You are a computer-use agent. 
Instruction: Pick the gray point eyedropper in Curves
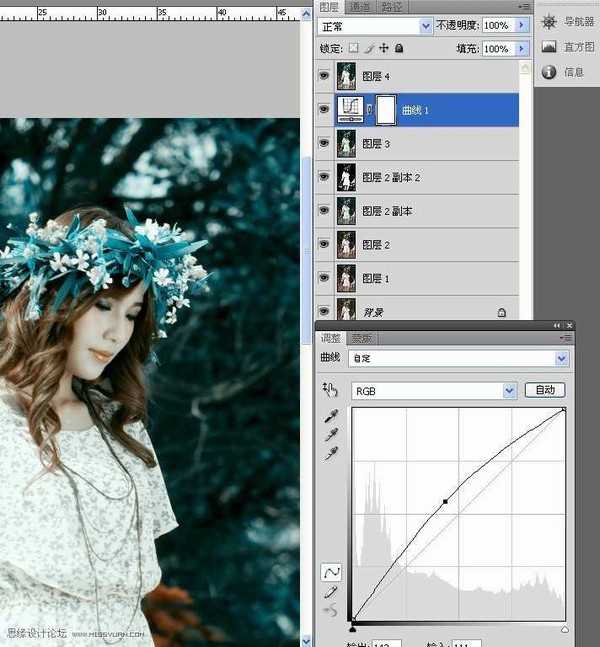[330, 434]
